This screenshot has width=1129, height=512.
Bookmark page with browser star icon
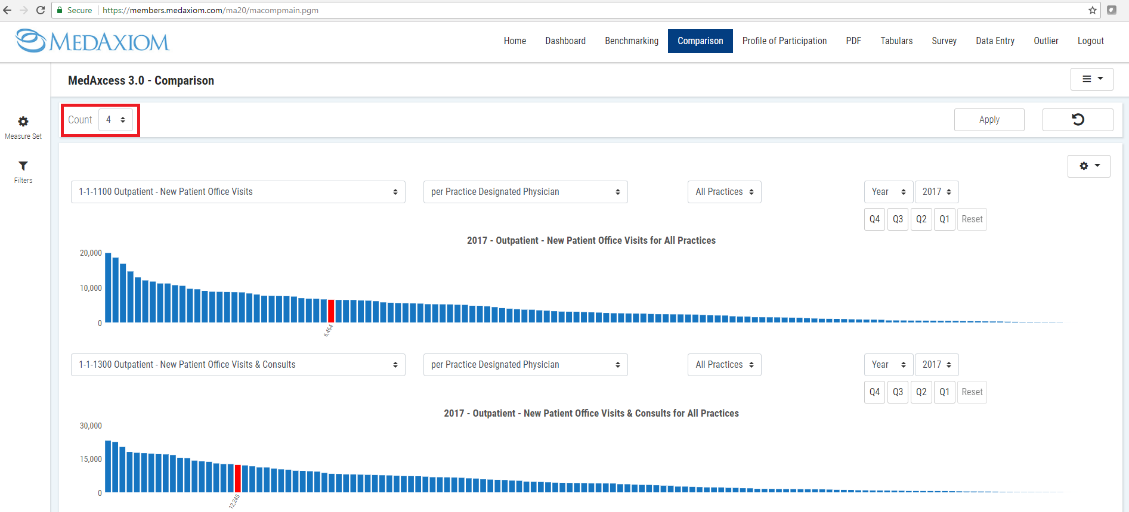tap(1093, 9)
